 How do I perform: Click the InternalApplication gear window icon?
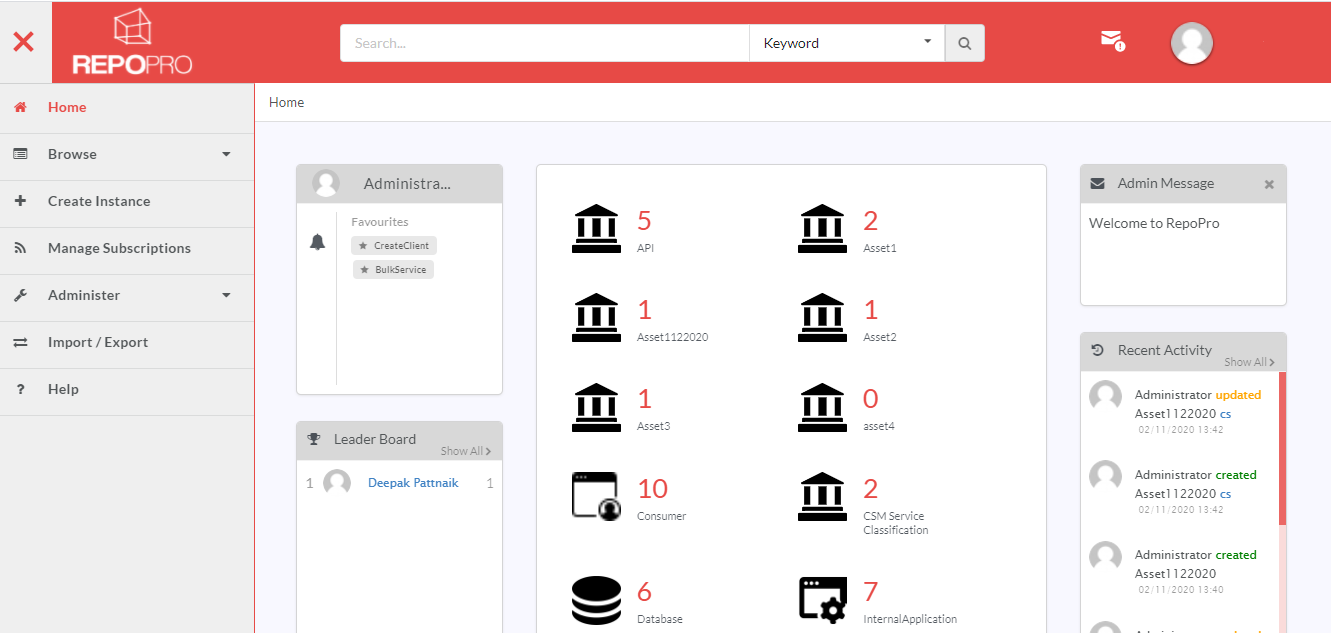[x=823, y=600]
